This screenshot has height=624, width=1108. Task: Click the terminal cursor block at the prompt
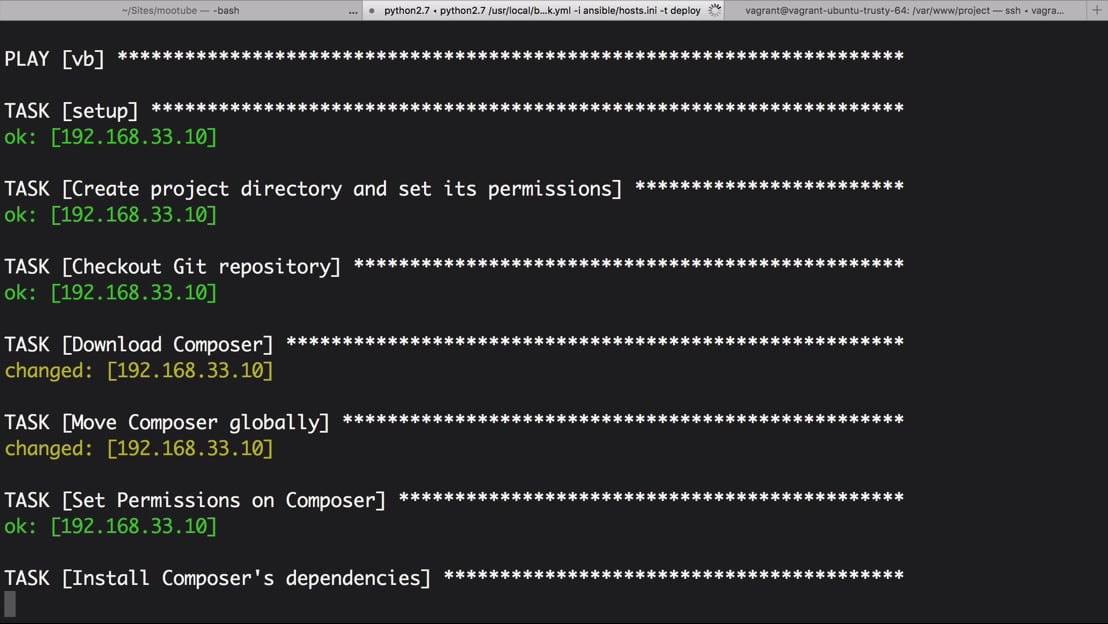pyautogui.click(x=10, y=603)
